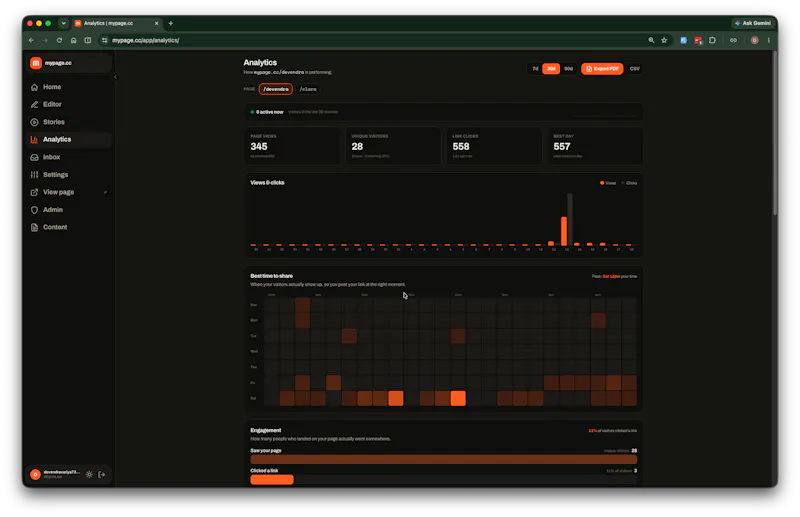Export analytics as PDF
This screenshot has width=800, height=517.
click(x=602, y=68)
